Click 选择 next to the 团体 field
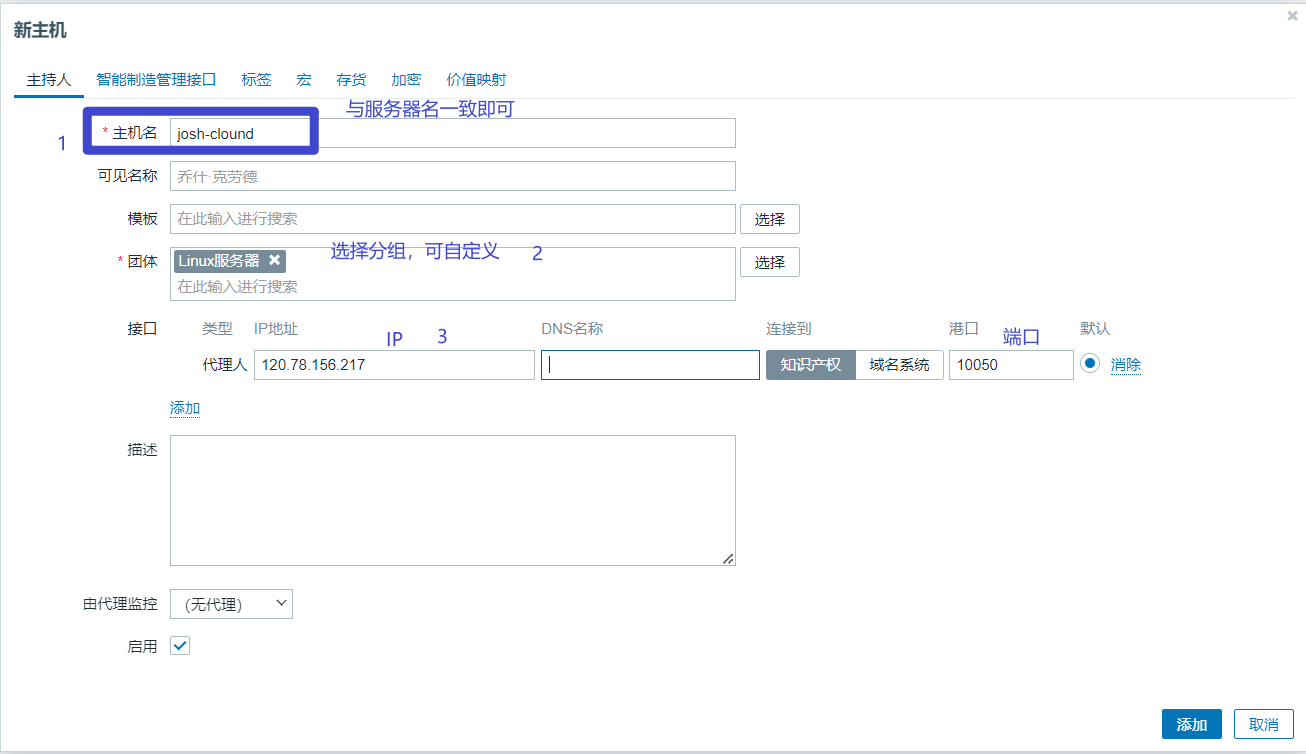The height and width of the screenshot is (754, 1306). (769, 261)
